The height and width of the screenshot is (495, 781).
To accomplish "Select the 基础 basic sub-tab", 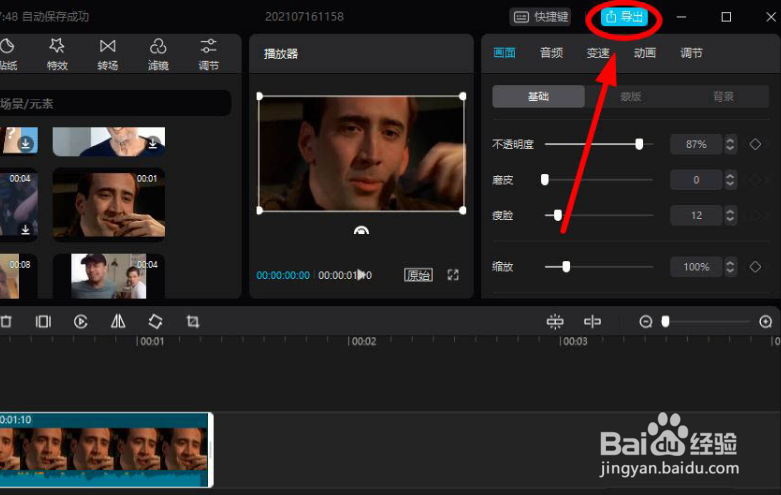I will [x=538, y=96].
